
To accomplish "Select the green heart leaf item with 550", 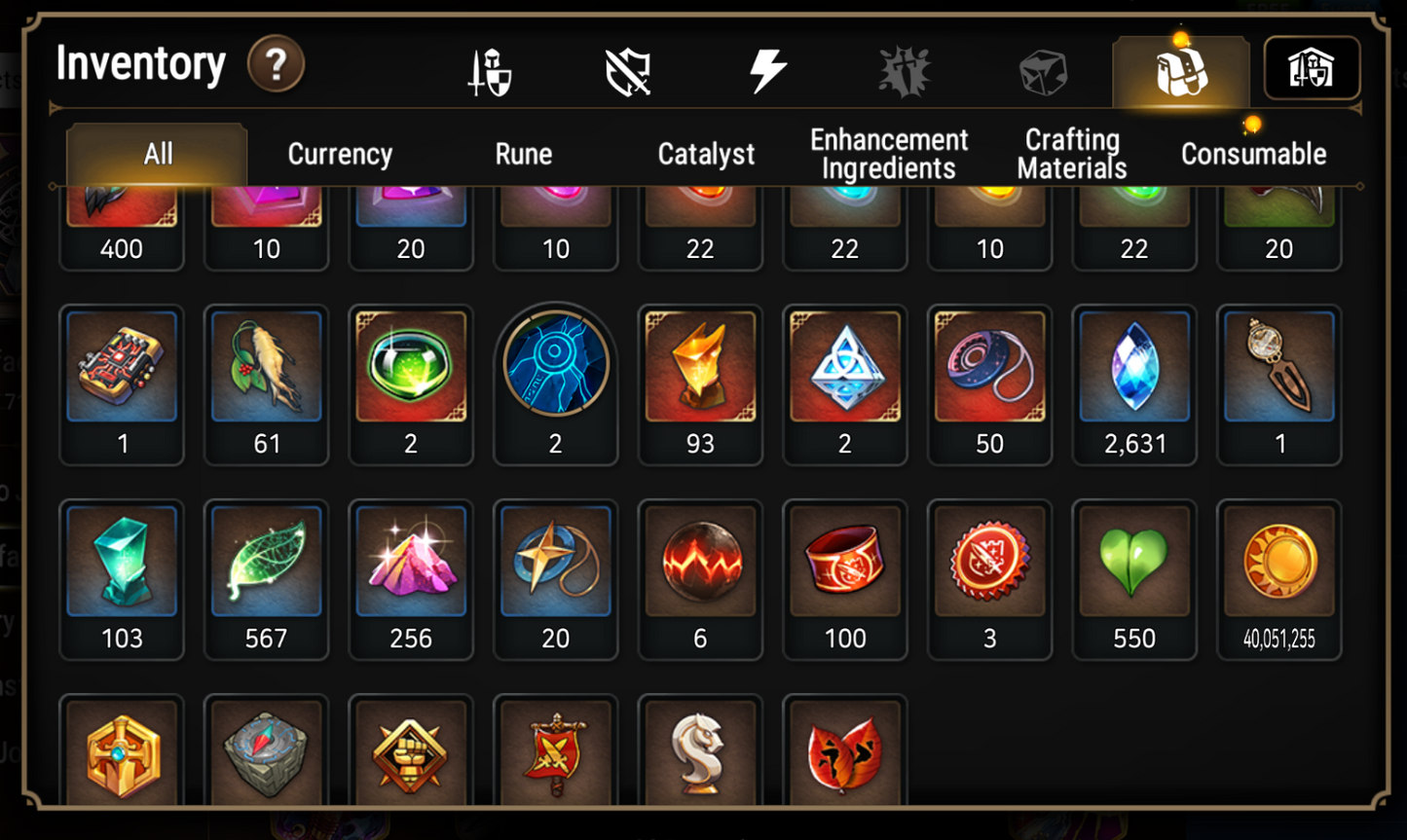I will 1134,580.
